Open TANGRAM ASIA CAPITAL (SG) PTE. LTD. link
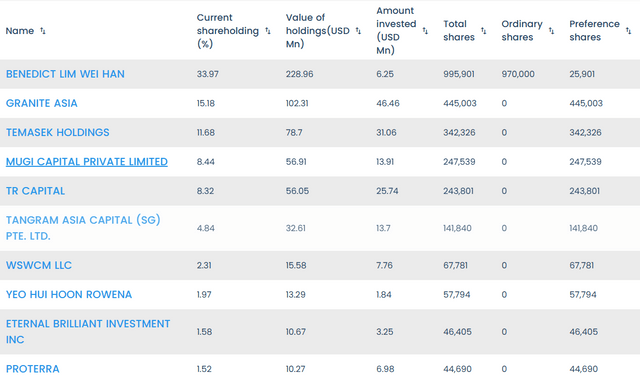 (83, 228)
